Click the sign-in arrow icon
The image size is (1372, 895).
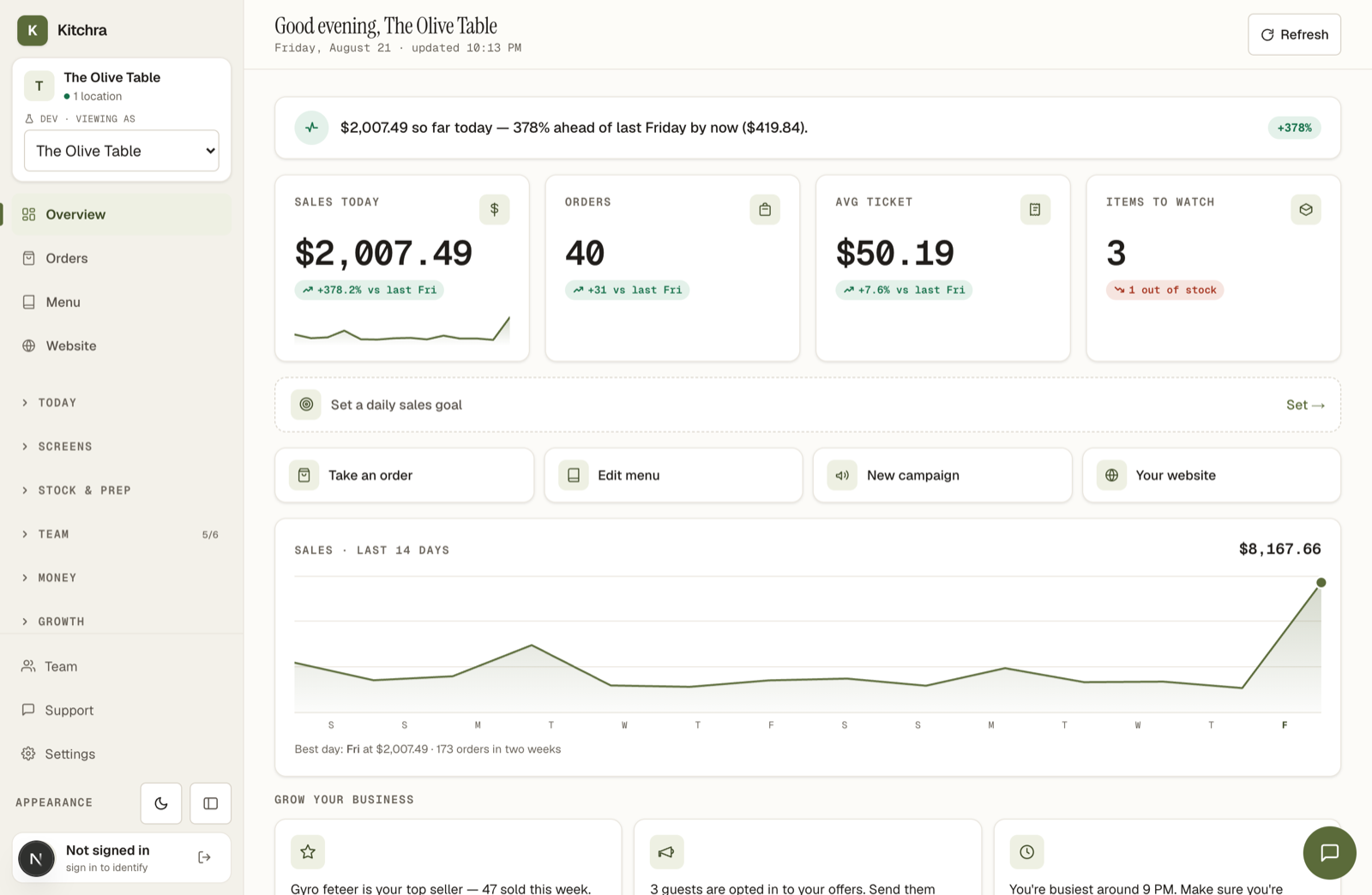click(204, 857)
